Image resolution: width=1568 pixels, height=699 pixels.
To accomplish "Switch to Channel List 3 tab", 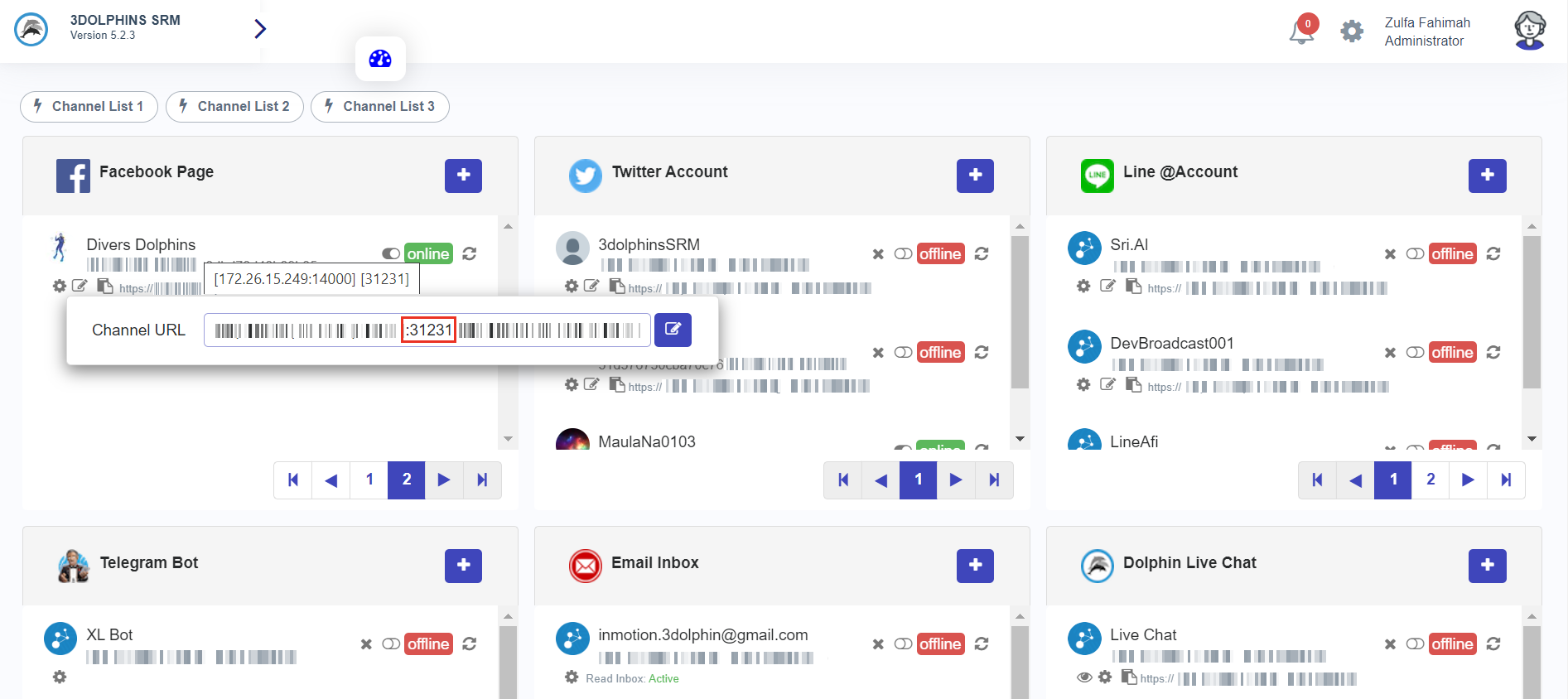I will (380, 107).
